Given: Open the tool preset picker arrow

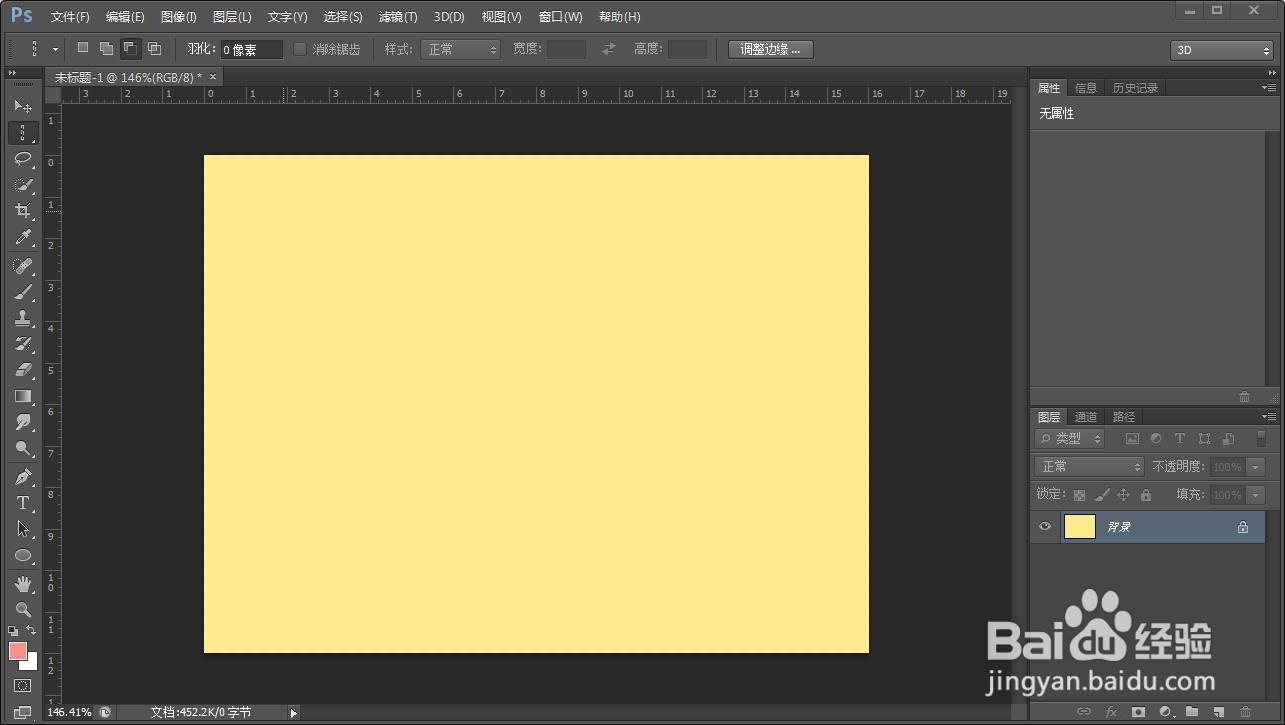Looking at the screenshot, I should tap(55, 49).
